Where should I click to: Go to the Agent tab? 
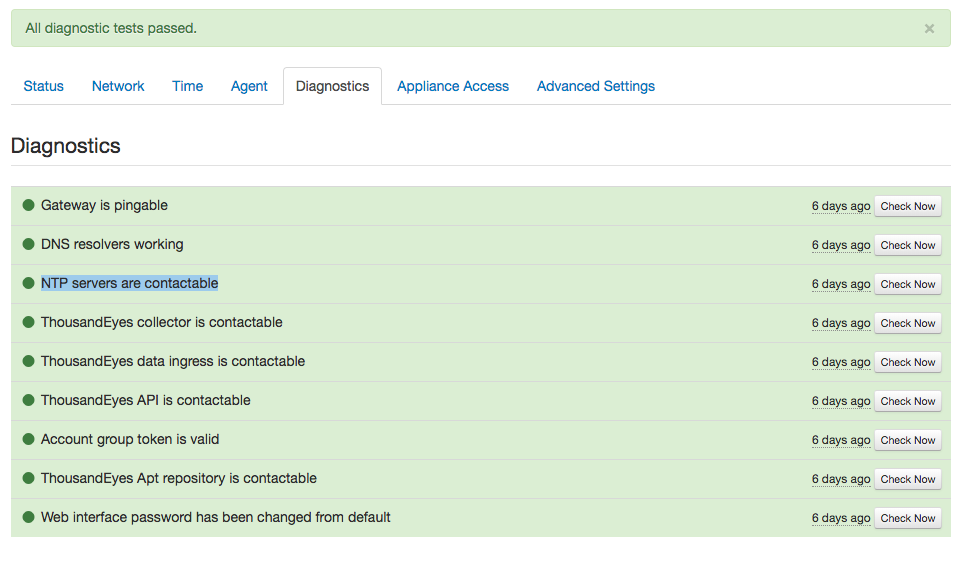[249, 86]
